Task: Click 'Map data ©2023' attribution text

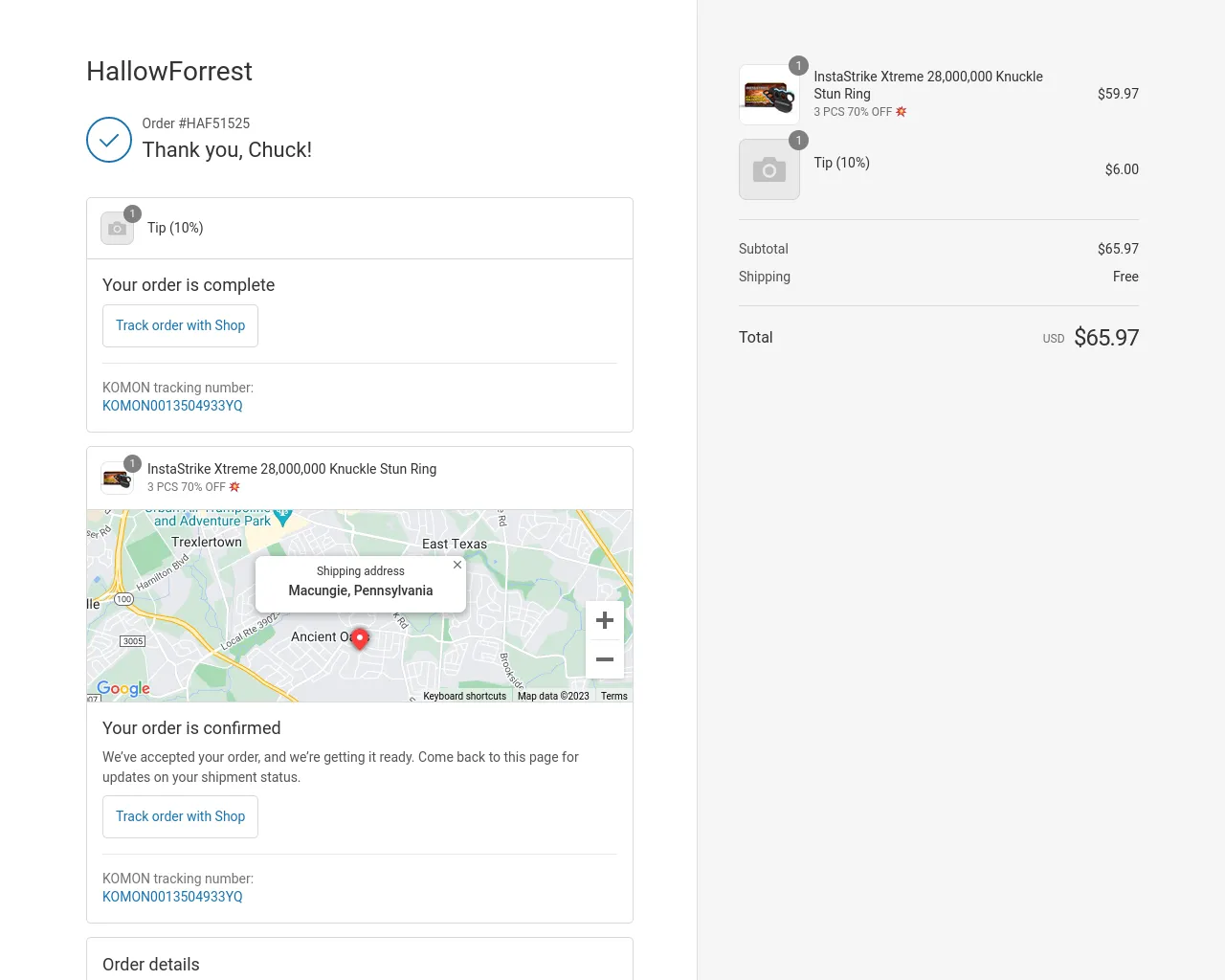Action: click(x=553, y=696)
